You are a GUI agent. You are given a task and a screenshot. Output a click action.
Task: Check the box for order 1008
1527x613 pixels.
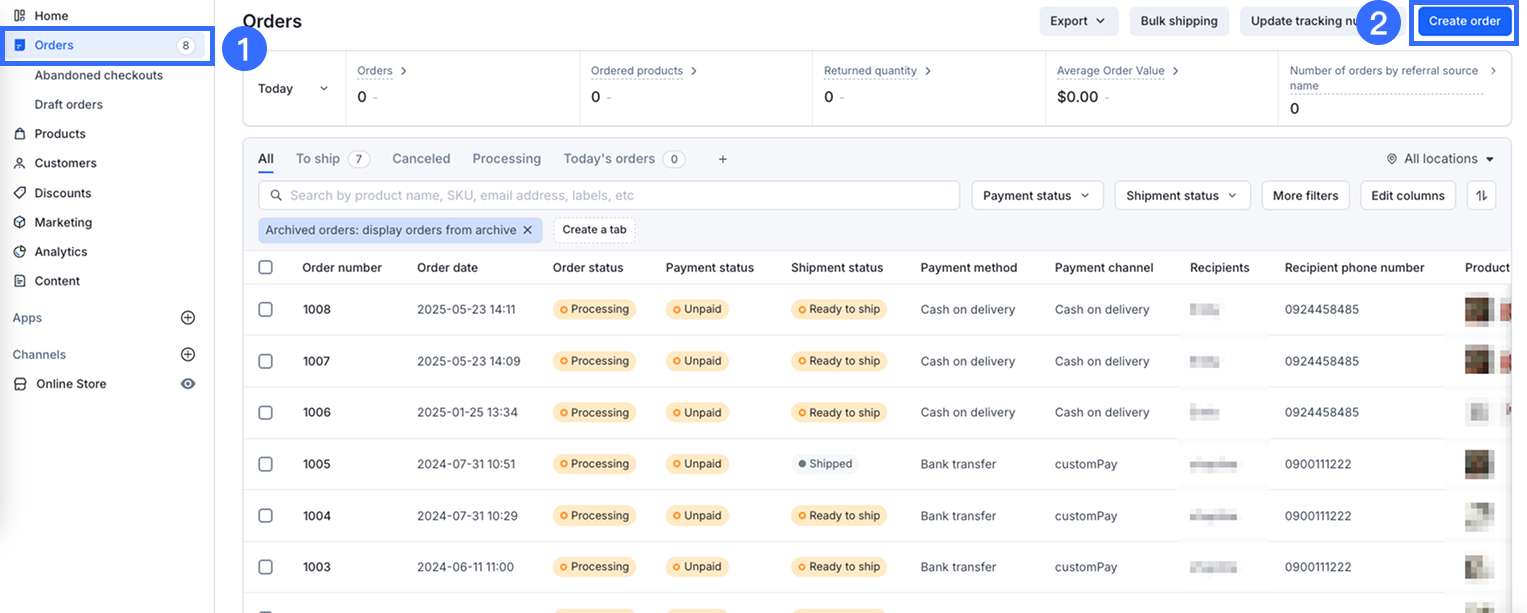tap(265, 310)
